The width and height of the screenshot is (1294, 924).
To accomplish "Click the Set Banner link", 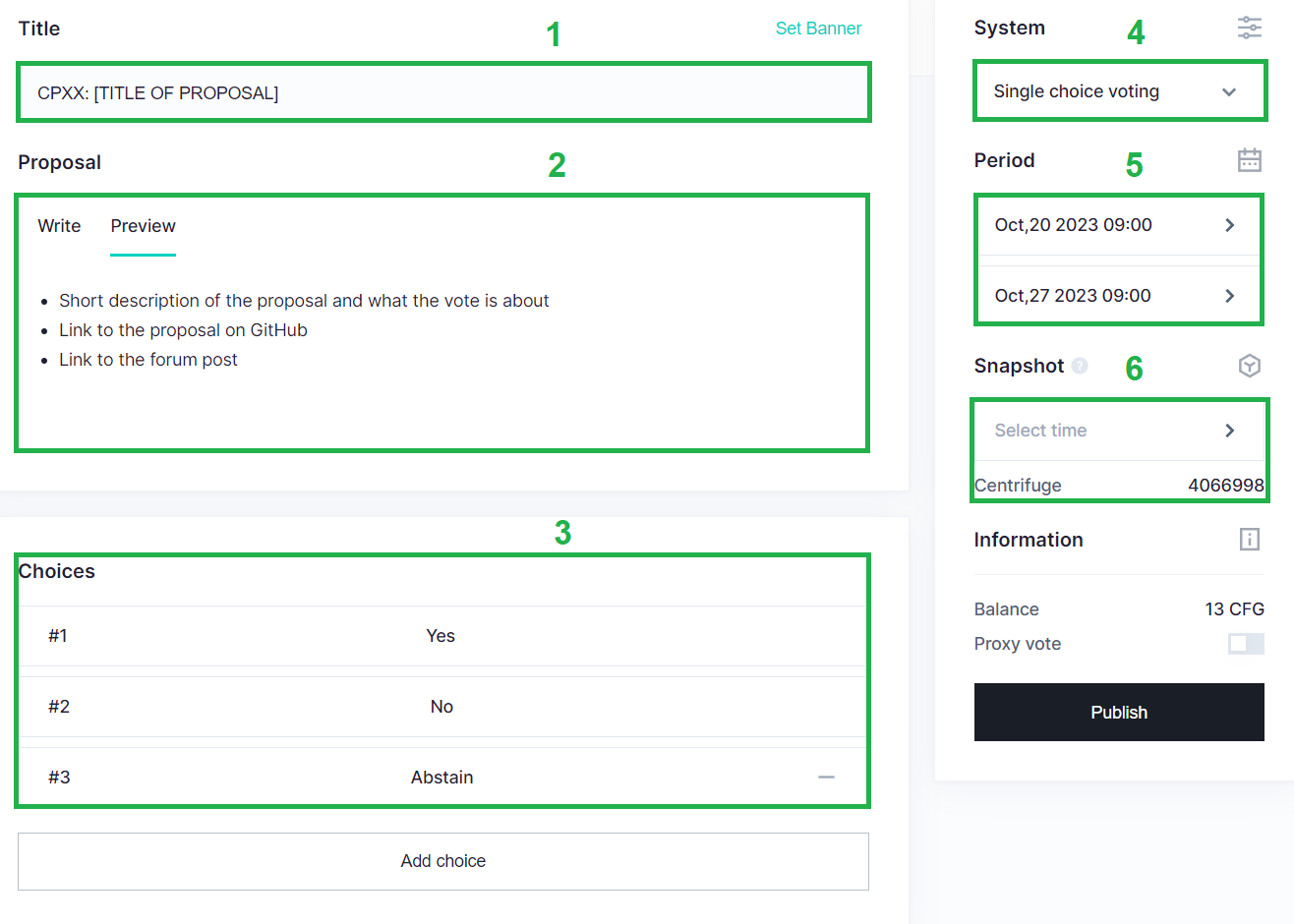I will coord(818,29).
